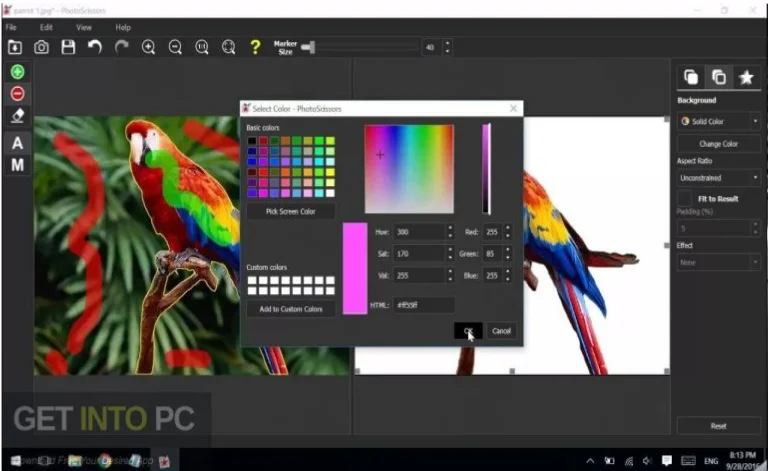Click inside the color spectrum gradient field

[x=409, y=169]
